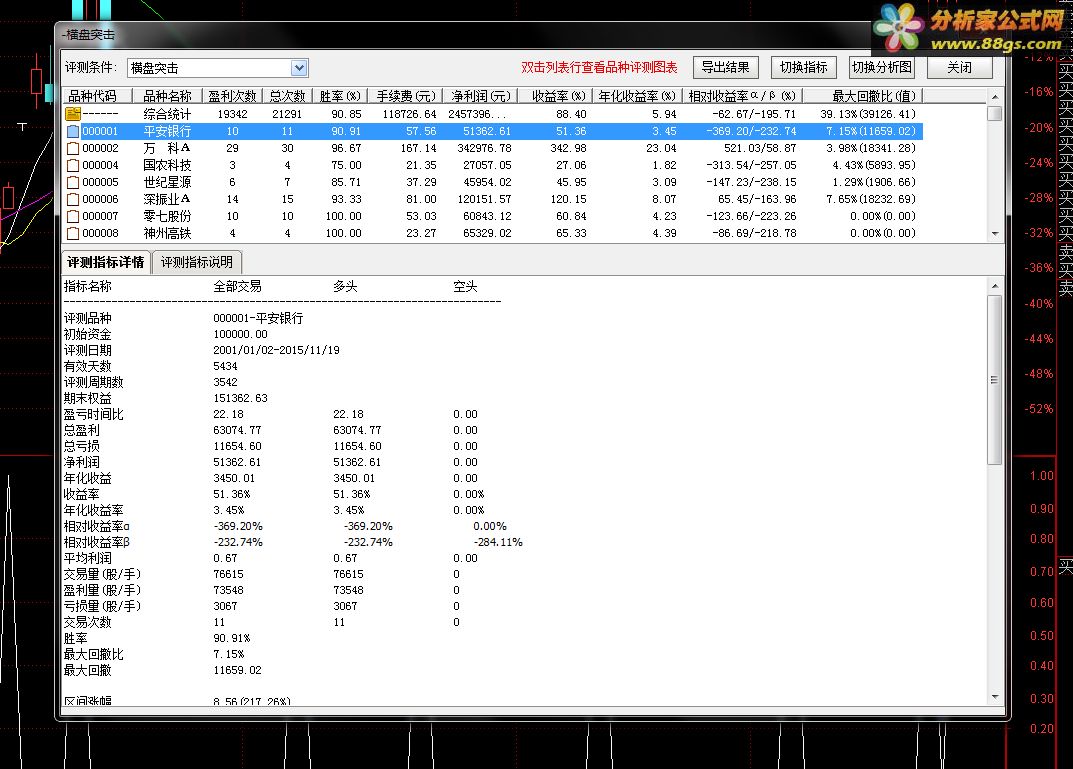Click the 最大回撤 value 11659.02
The width and height of the screenshot is (1073, 769).
237,670
